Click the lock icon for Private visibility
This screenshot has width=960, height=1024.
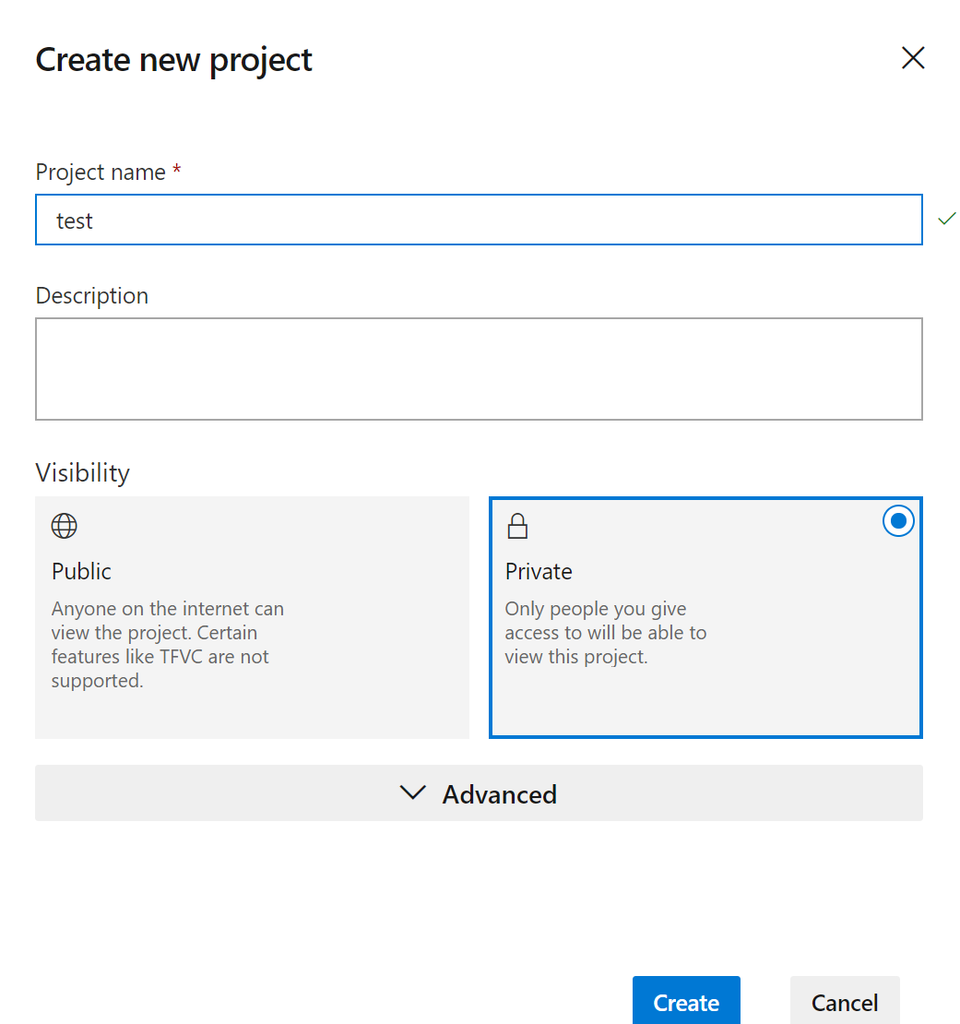coord(518,526)
